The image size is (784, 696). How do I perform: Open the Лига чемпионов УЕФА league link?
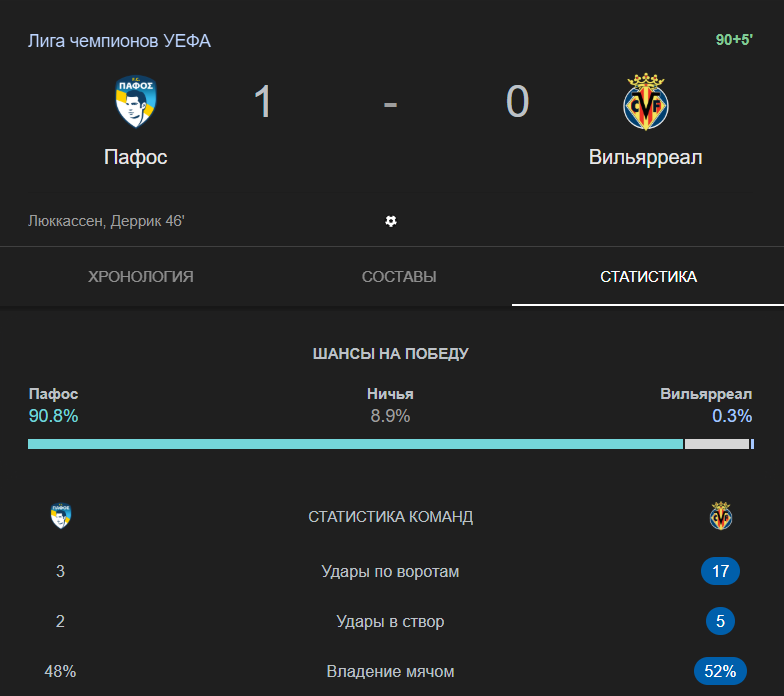[x=119, y=41]
